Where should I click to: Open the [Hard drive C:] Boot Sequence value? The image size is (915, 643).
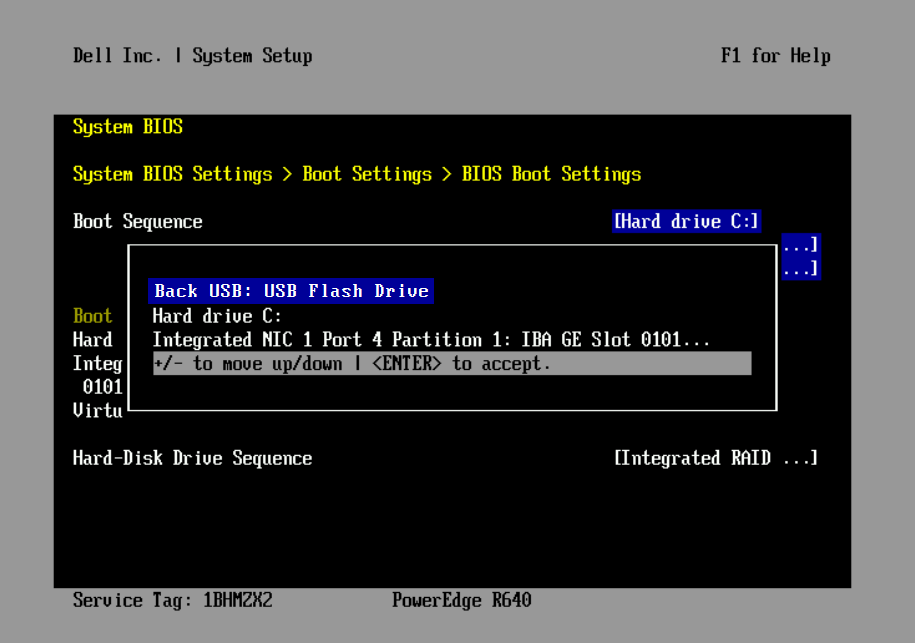coord(687,222)
